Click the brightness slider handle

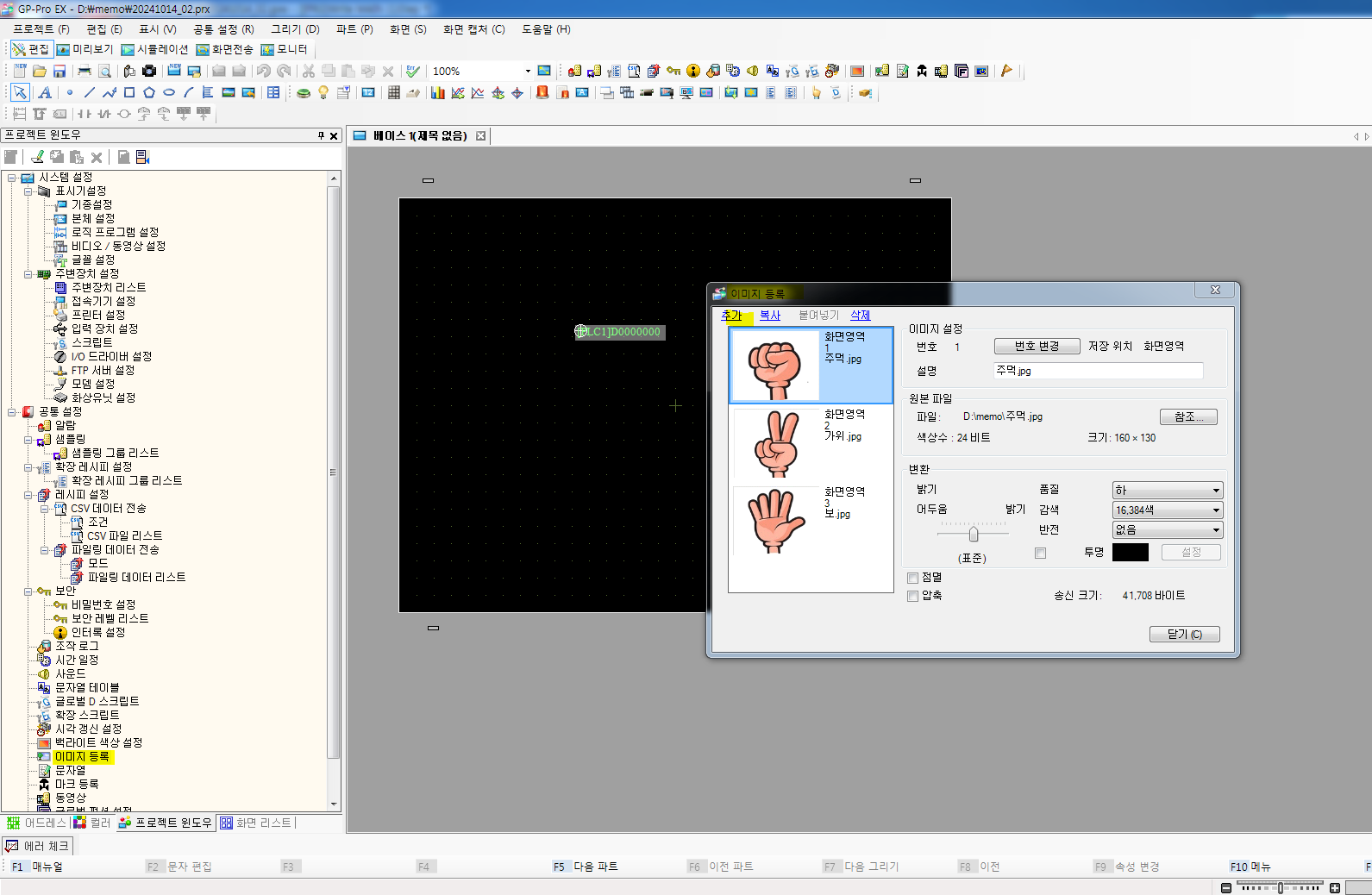(974, 534)
